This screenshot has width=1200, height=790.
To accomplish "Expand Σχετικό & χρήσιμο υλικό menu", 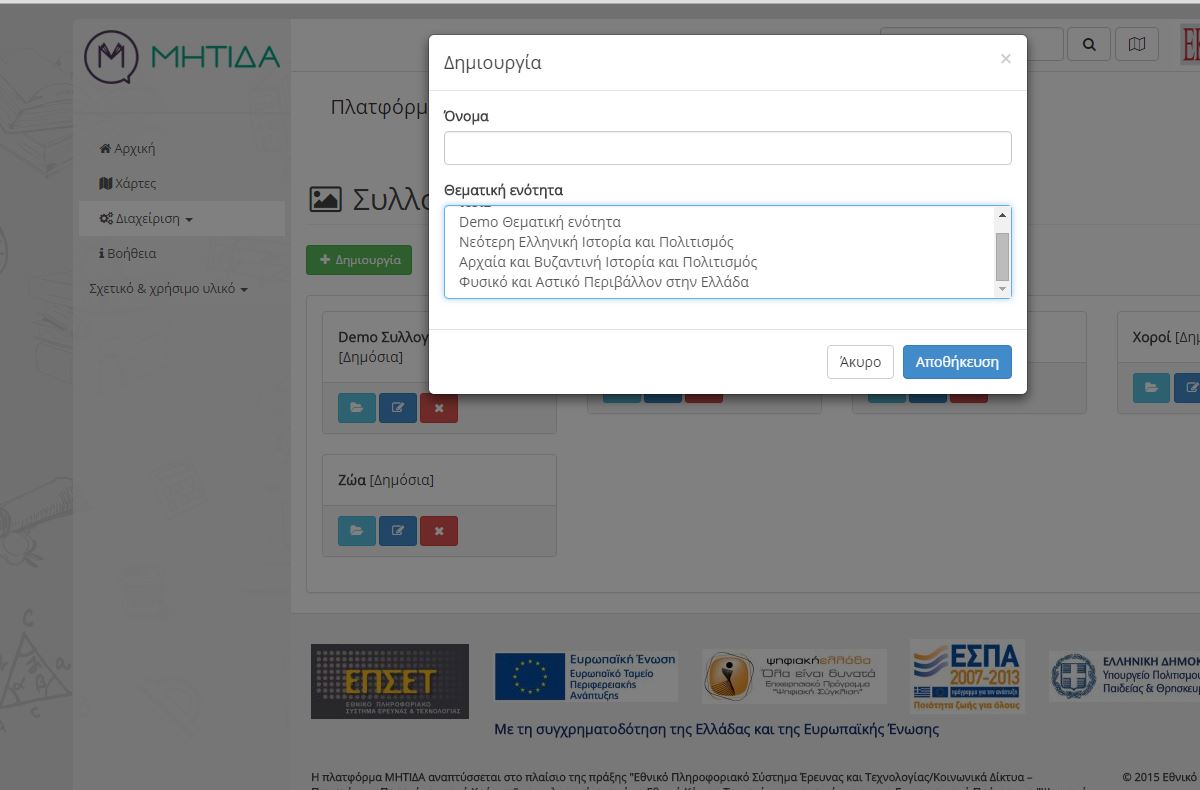I will [x=168, y=289].
